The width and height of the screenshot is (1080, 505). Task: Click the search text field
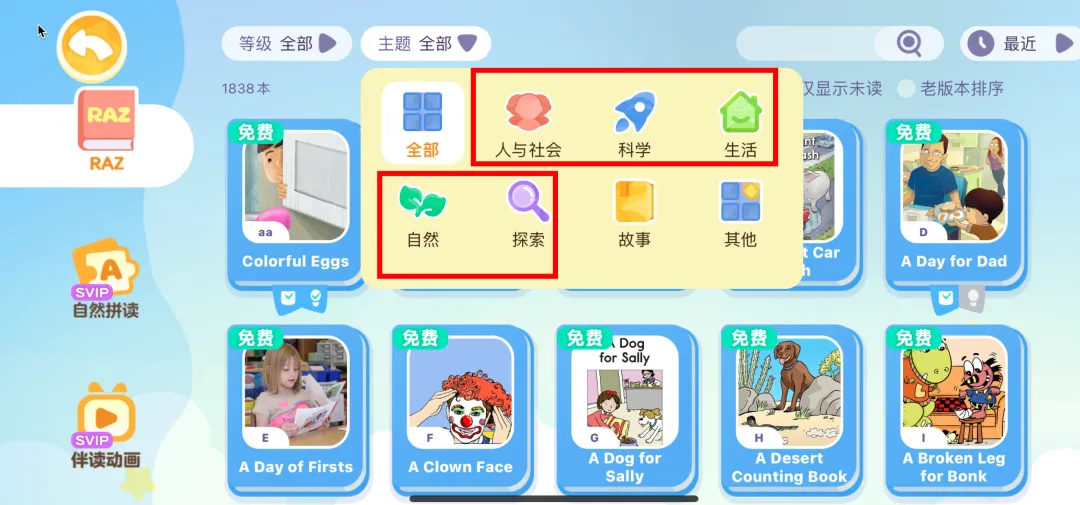tap(806, 44)
